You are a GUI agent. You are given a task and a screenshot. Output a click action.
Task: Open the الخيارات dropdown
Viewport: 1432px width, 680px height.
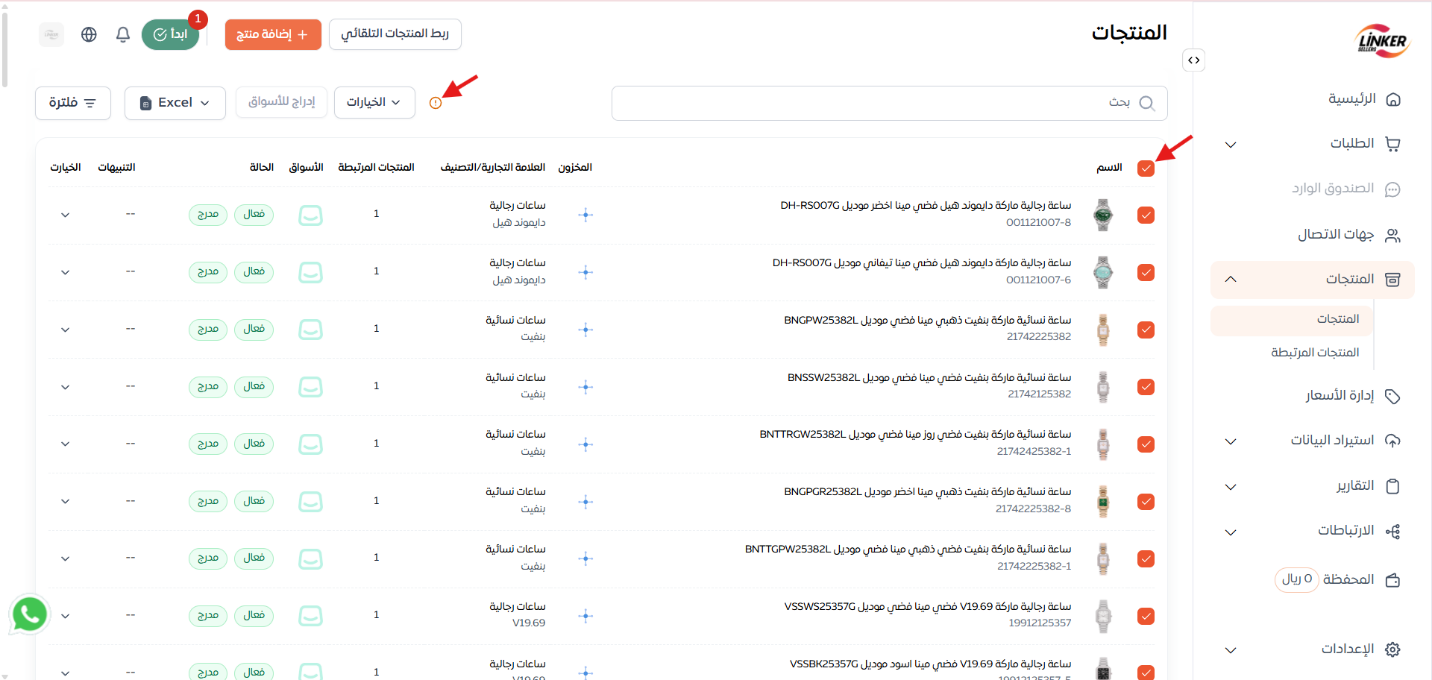pos(375,102)
